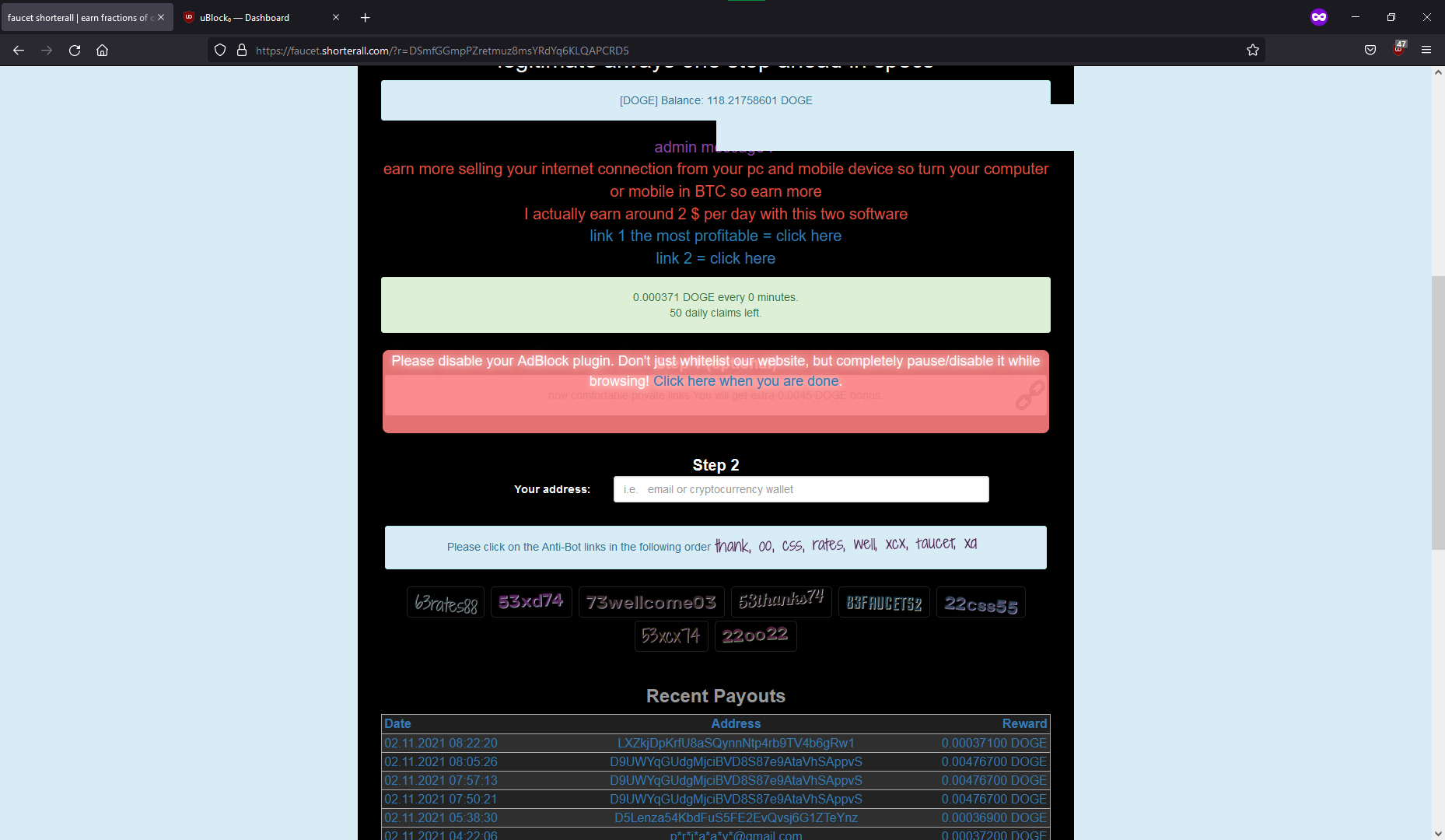Switch to the uBlock Dashboard tab
Screen dimensions: 1445x840
tap(257, 17)
